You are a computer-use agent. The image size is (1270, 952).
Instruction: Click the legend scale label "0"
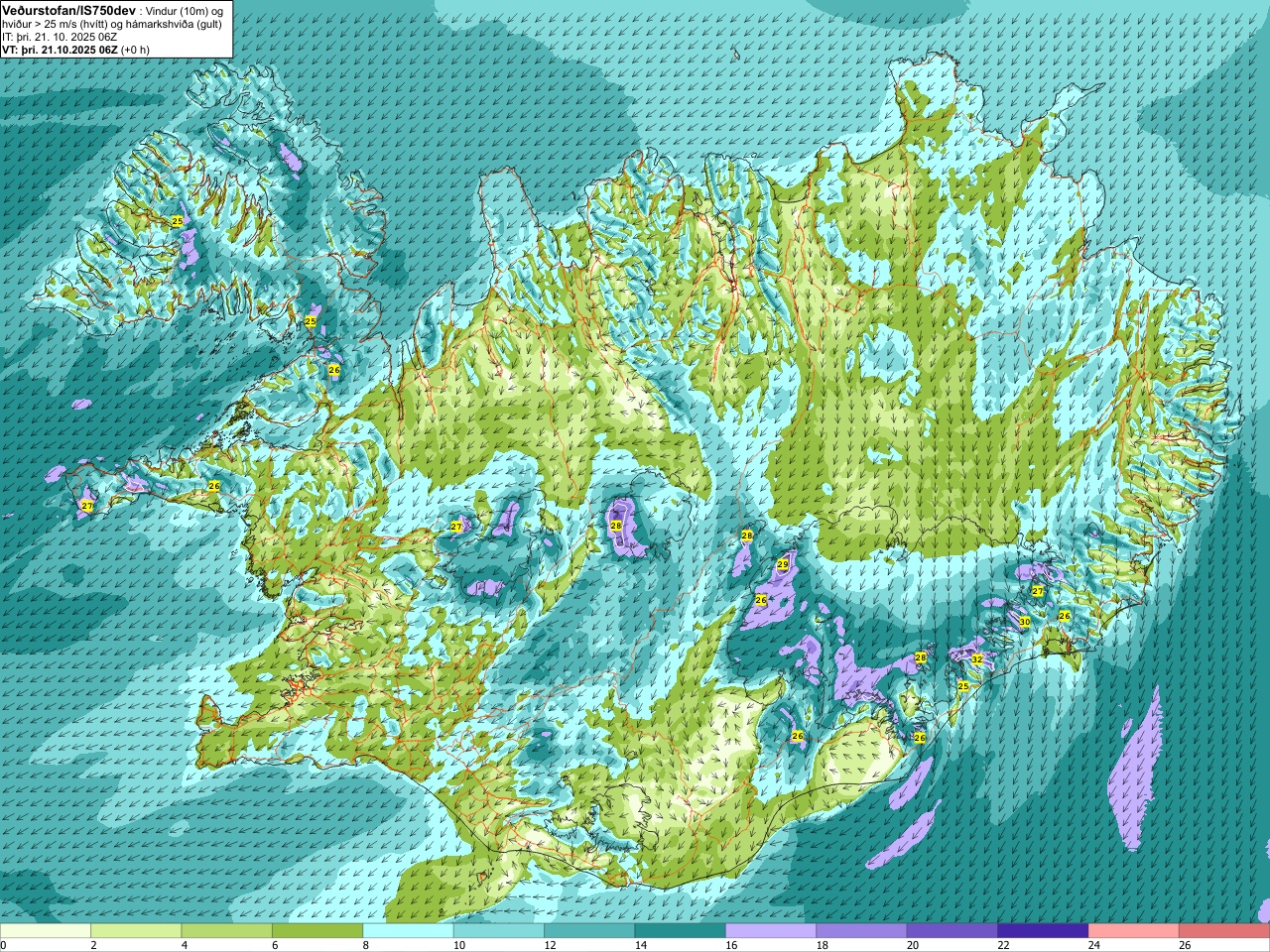tap(3, 945)
